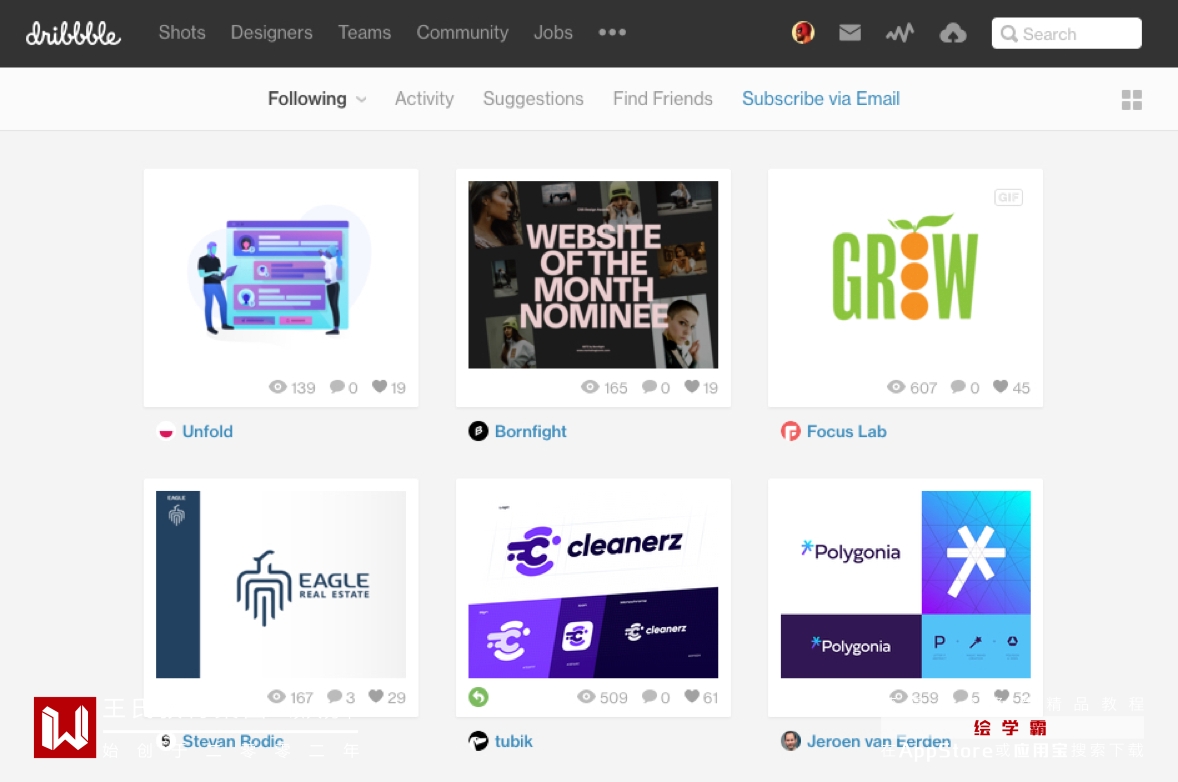The image size is (1178, 782).
Task: Click the 607 views count
Action: coord(923,388)
